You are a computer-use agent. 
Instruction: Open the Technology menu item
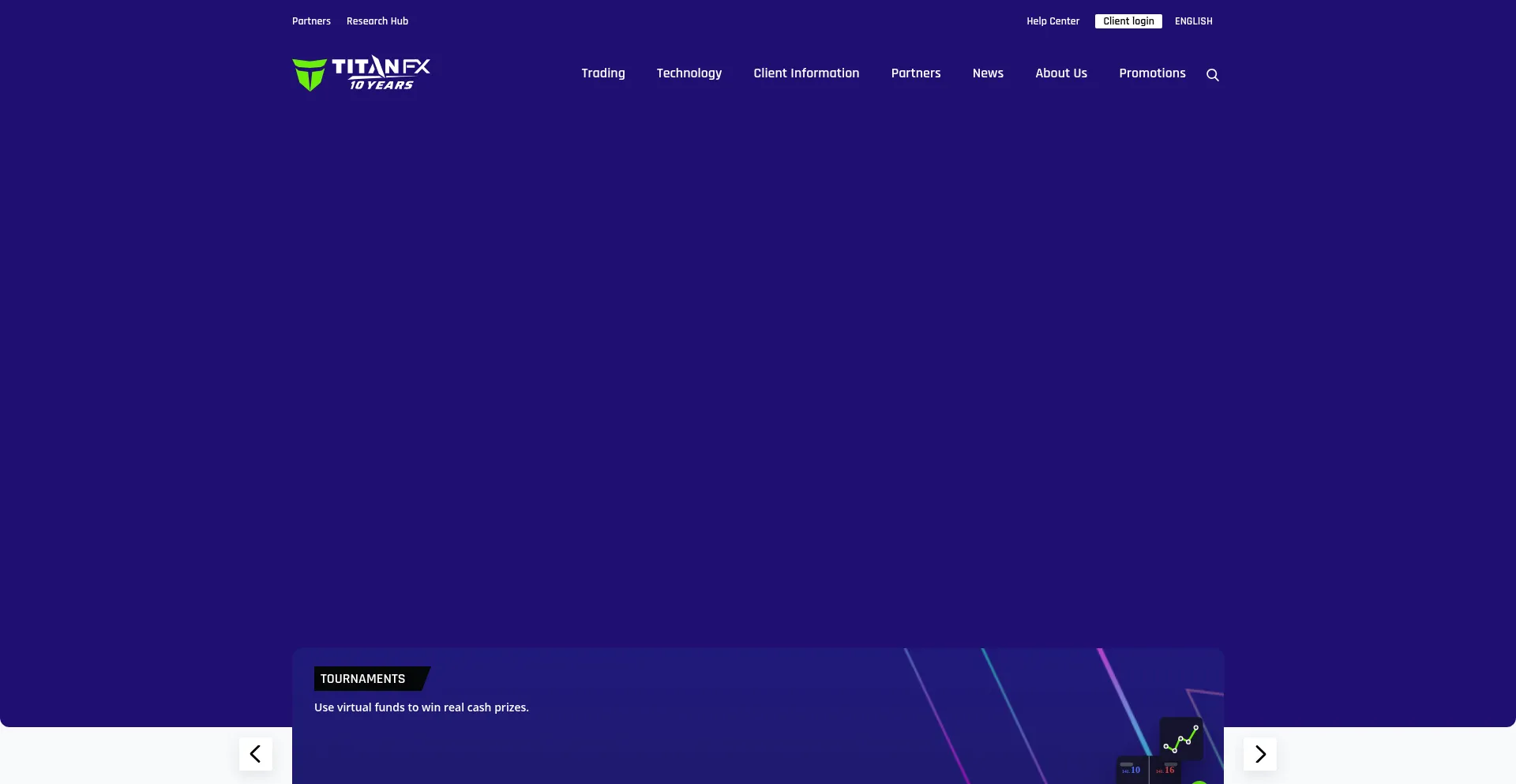coord(689,73)
